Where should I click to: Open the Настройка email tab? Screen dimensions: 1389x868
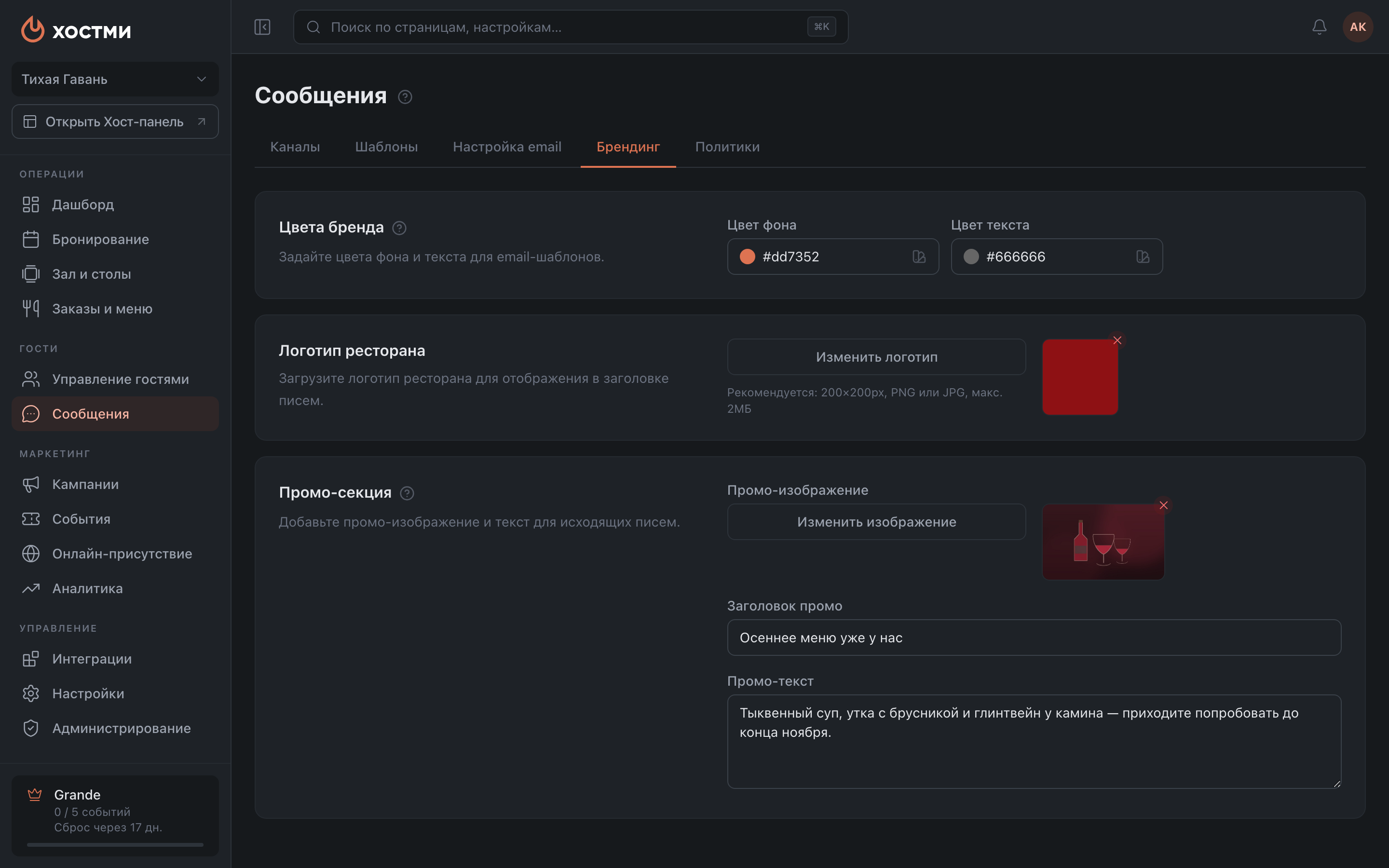click(507, 147)
